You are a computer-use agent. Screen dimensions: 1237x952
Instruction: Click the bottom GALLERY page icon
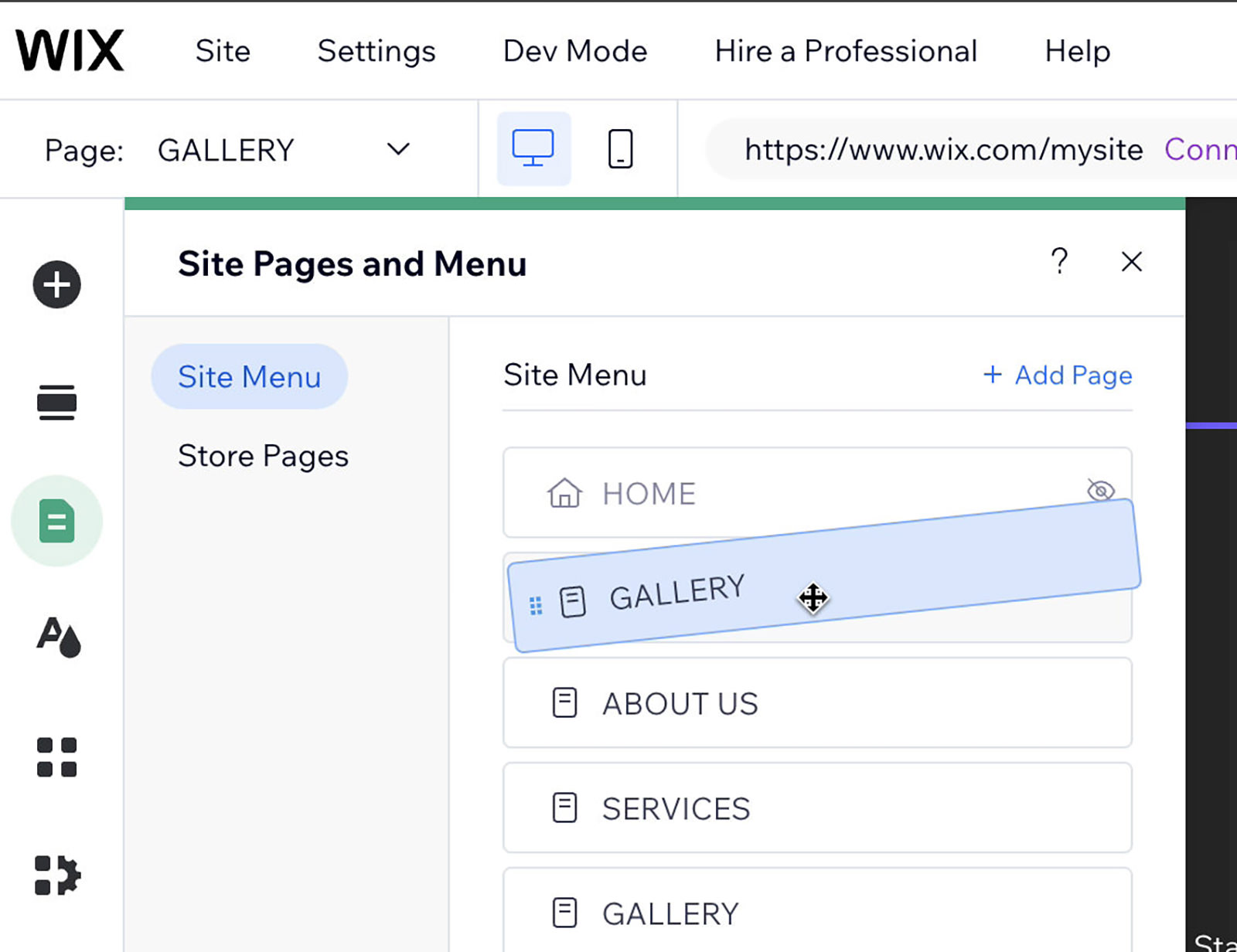564,913
